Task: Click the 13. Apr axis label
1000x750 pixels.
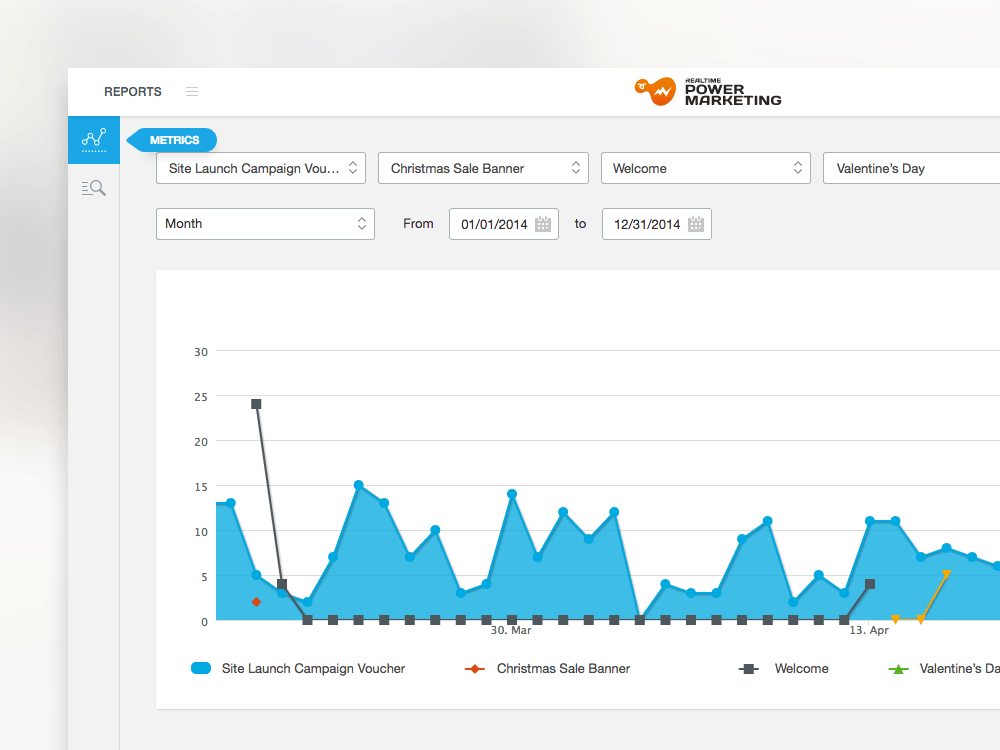Action: (x=869, y=630)
